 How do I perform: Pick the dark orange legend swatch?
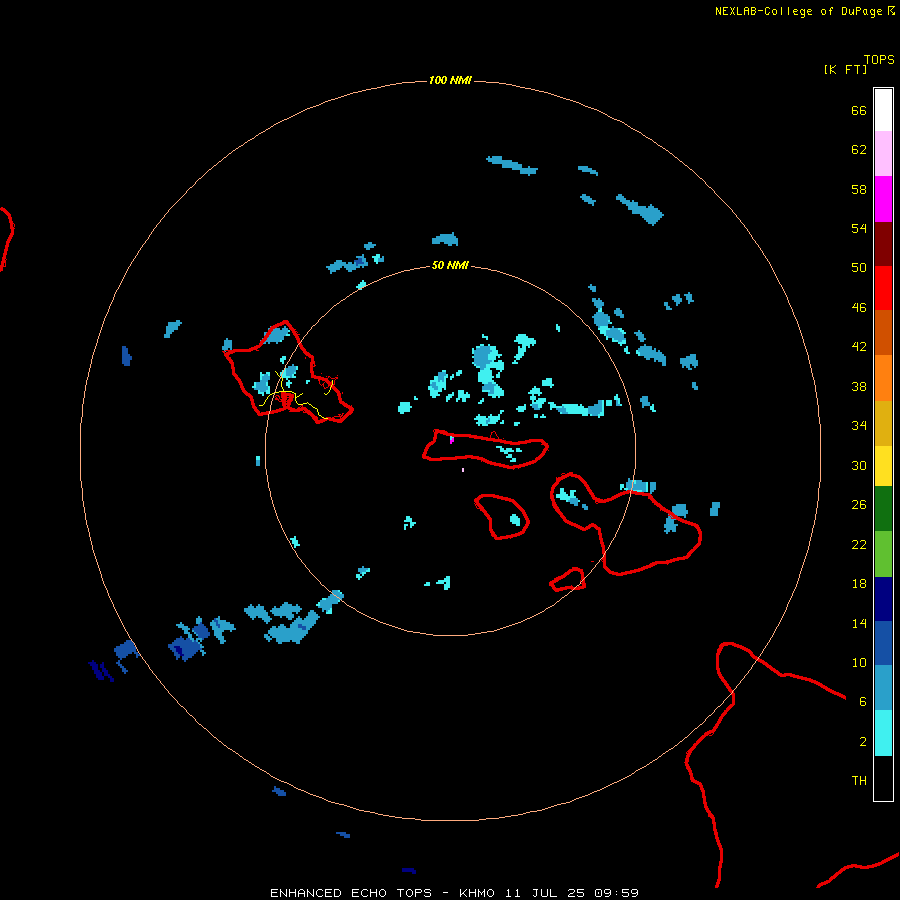click(883, 332)
